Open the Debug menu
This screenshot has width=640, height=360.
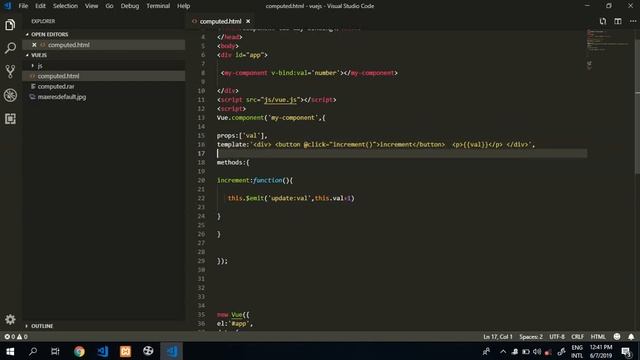pos(130,6)
